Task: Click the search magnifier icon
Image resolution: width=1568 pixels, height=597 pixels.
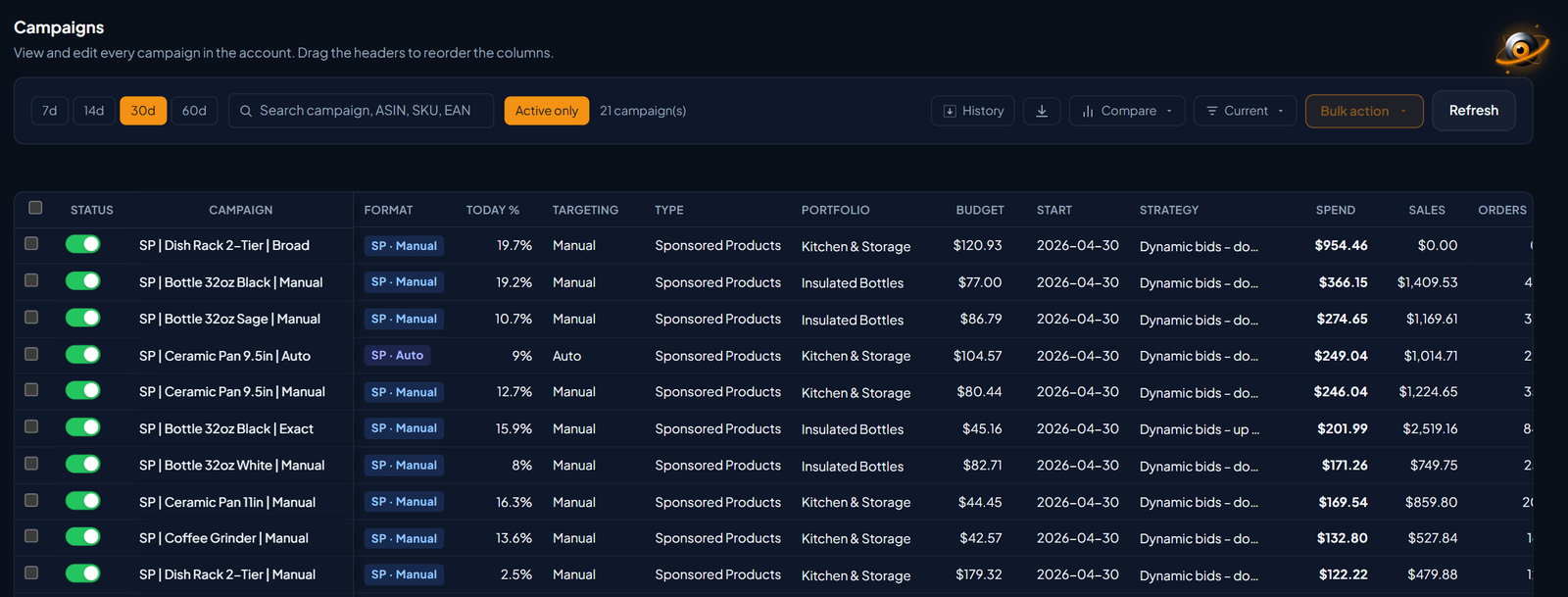Action: tap(246, 111)
